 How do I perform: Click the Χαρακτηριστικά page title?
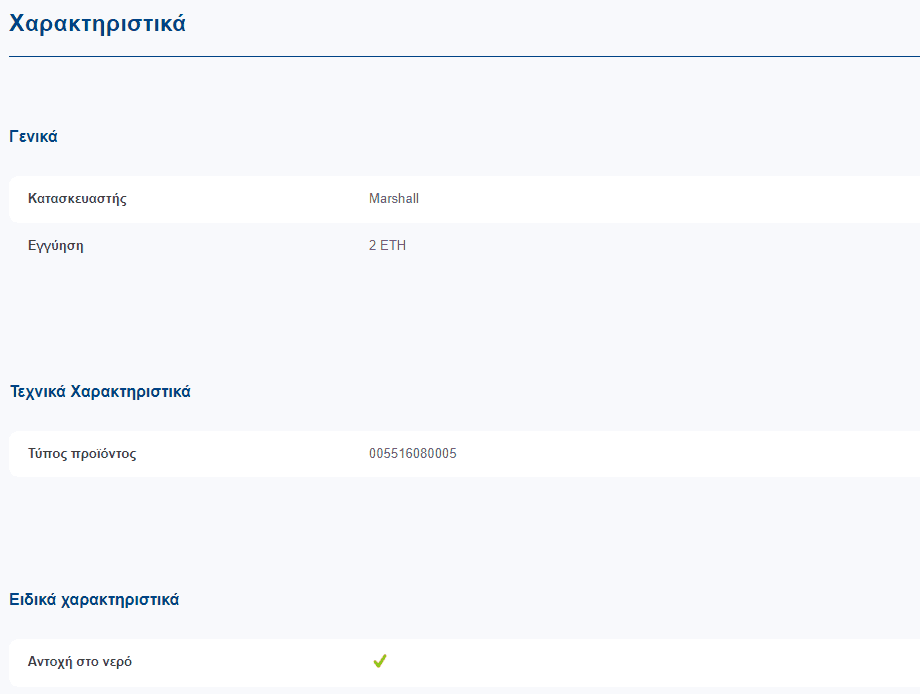pyautogui.click(x=97, y=23)
